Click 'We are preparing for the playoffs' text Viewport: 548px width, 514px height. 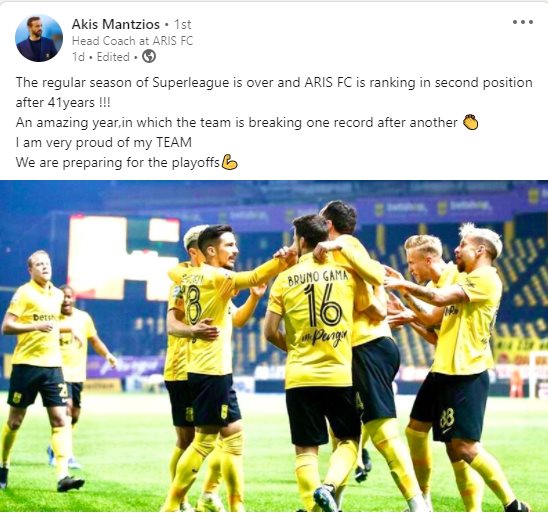[118, 162]
